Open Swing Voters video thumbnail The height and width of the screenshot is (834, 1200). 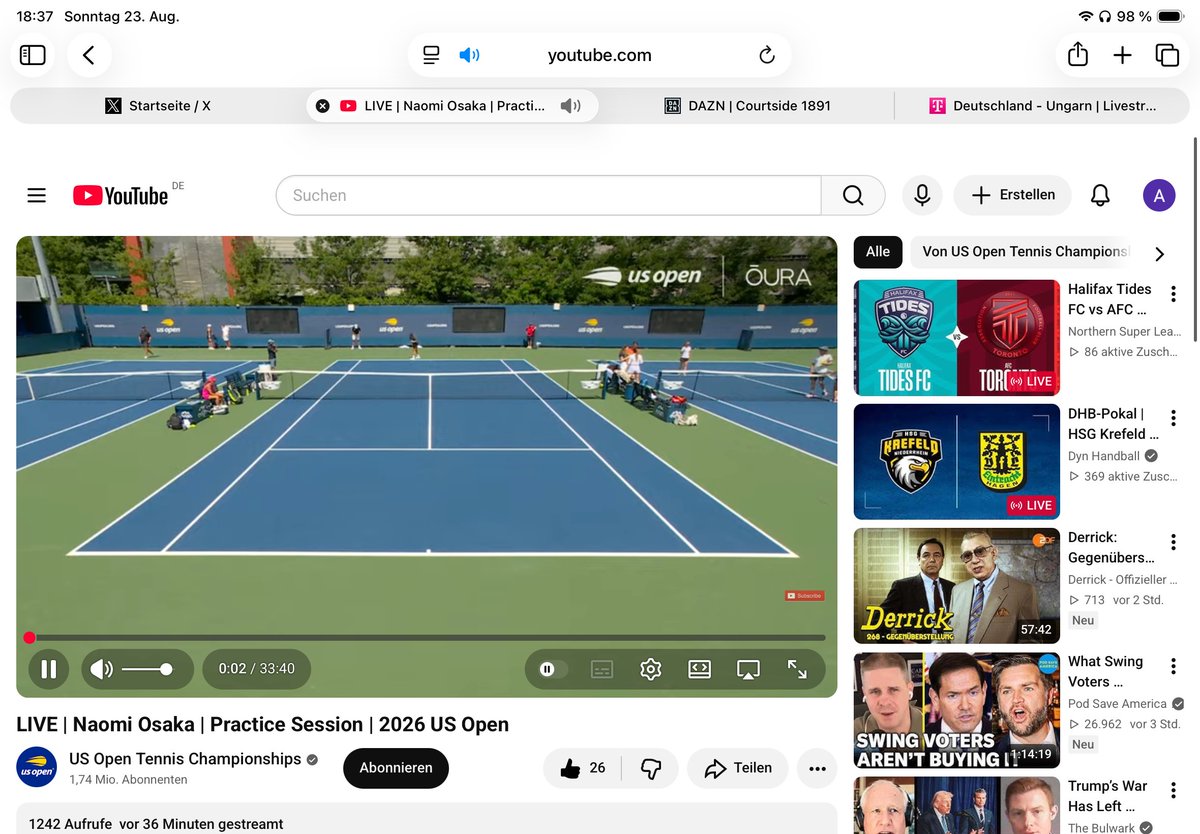(x=957, y=710)
